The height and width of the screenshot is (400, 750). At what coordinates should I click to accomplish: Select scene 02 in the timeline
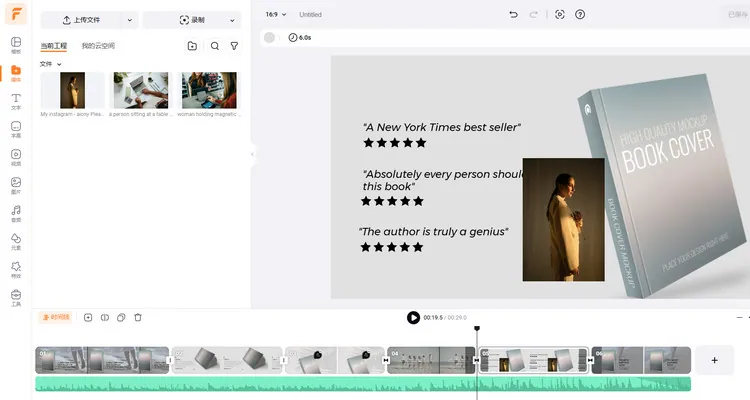coord(227,360)
